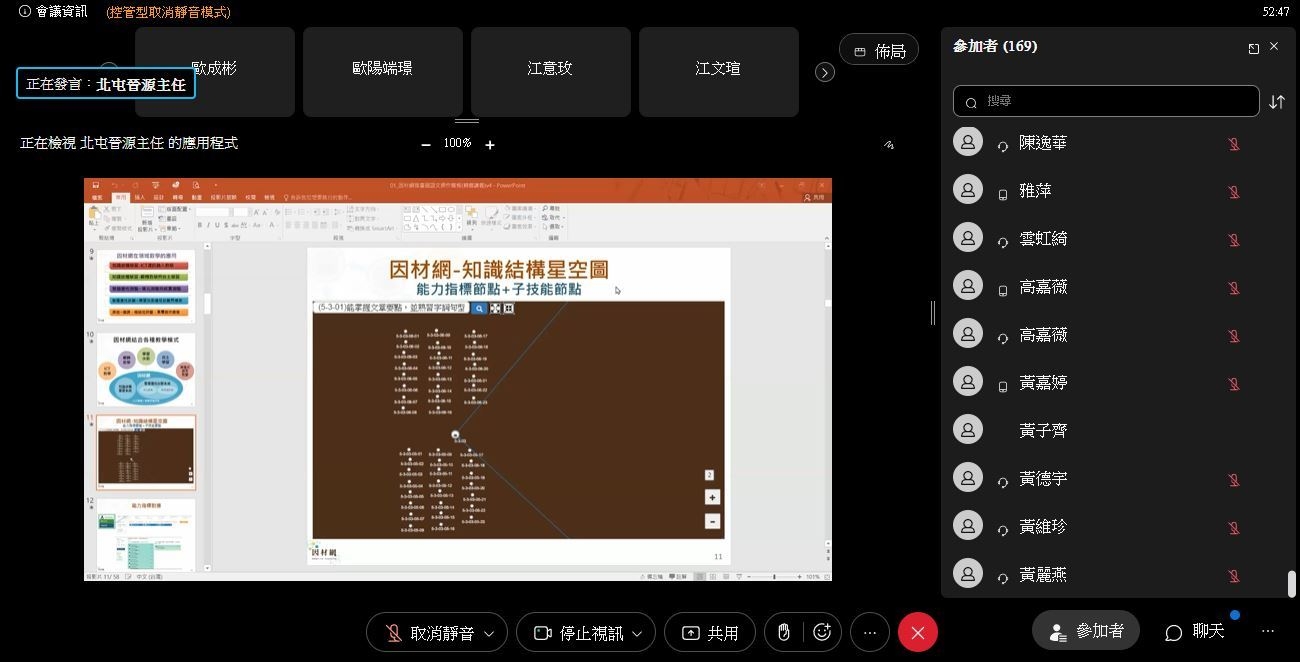Screen dimensions: 1300x662
Task: Open the emoji reactions button
Action: [822, 632]
